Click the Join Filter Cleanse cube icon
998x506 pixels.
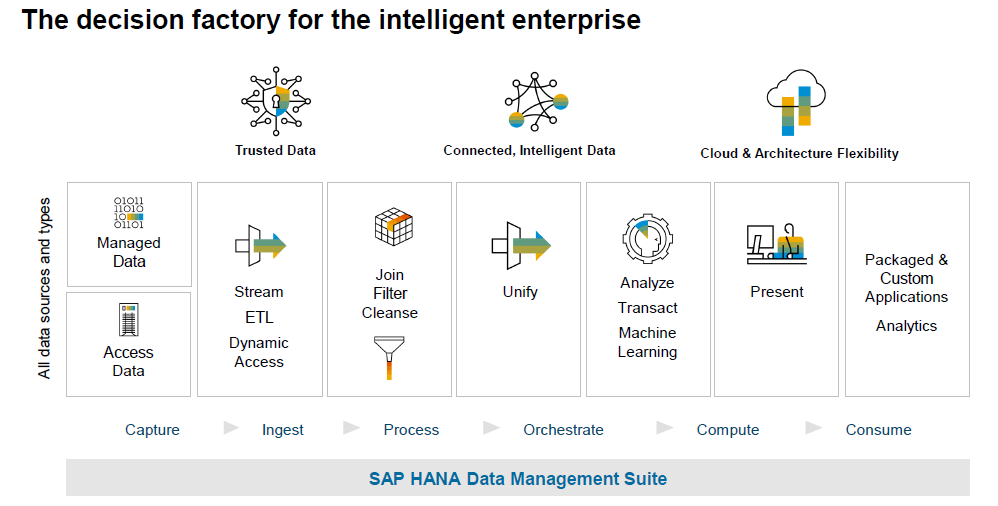click(x=390, y=227)
